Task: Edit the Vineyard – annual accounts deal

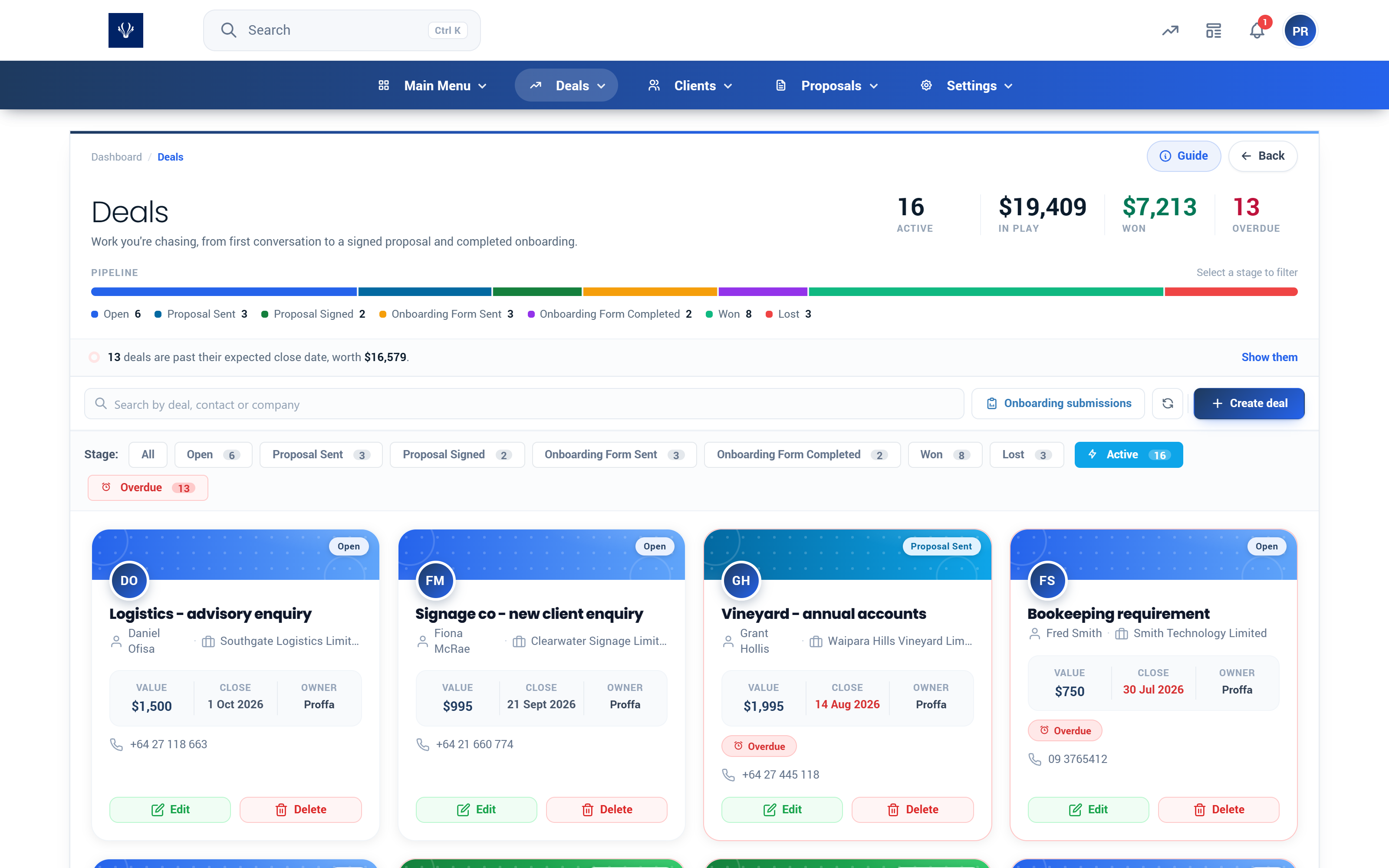Action: [782, 809]
